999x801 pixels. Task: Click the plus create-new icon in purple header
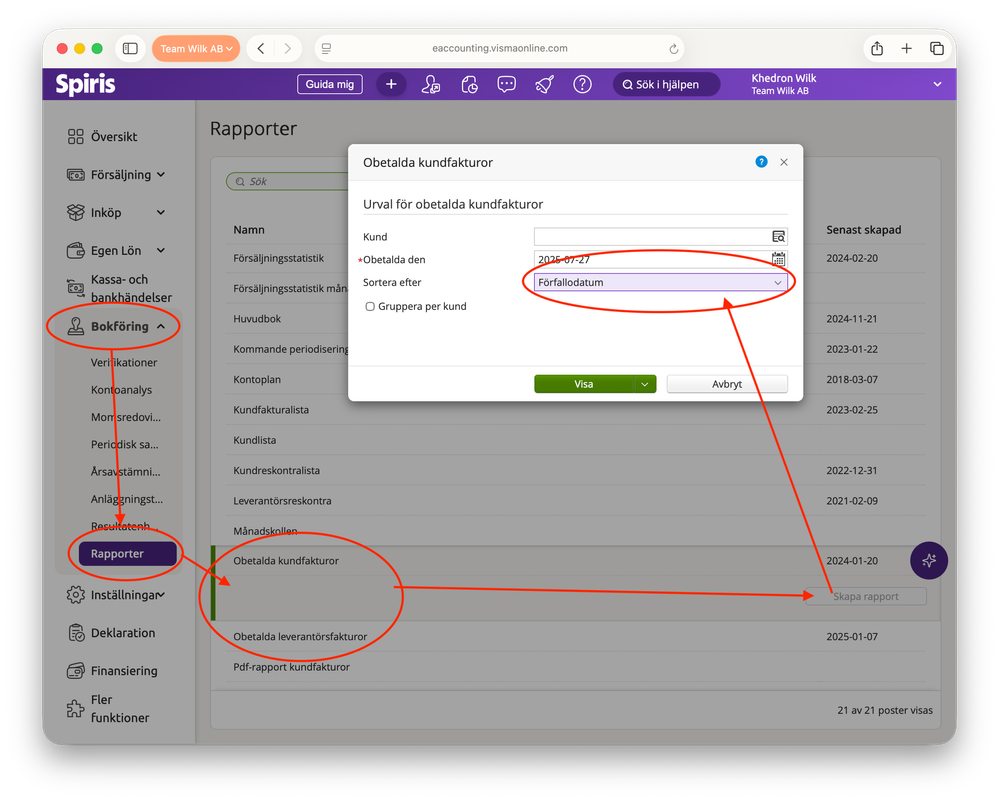pyautogui.click(x=391, y=84)
